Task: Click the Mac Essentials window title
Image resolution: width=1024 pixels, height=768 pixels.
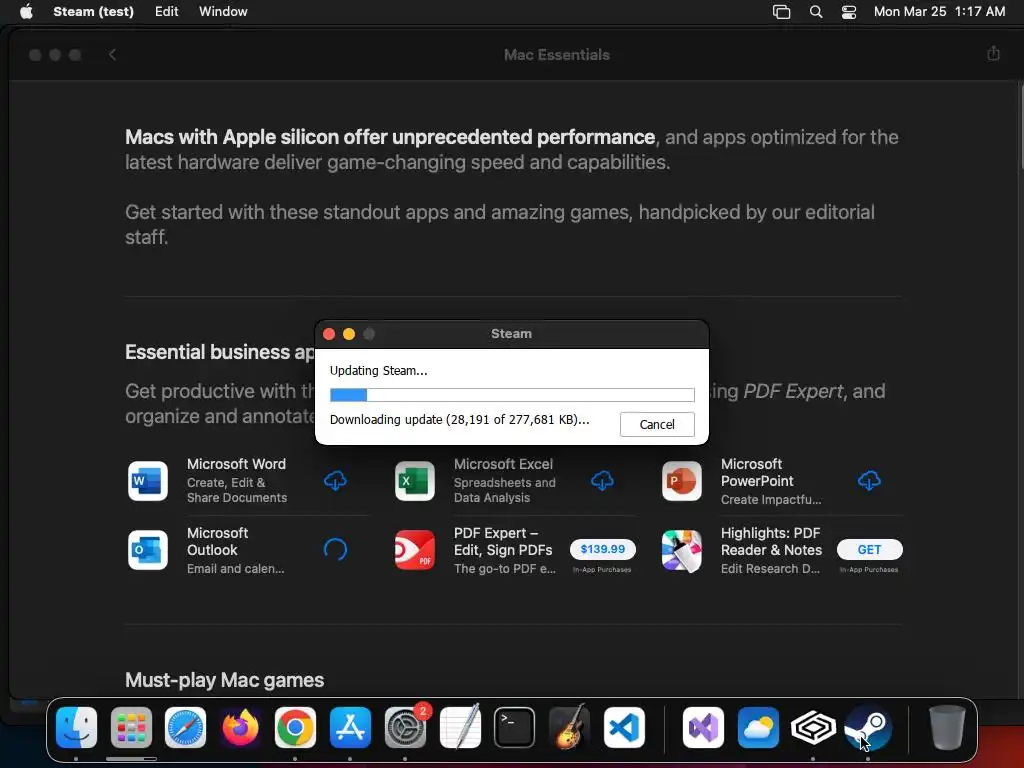Action: coord(557,55)
